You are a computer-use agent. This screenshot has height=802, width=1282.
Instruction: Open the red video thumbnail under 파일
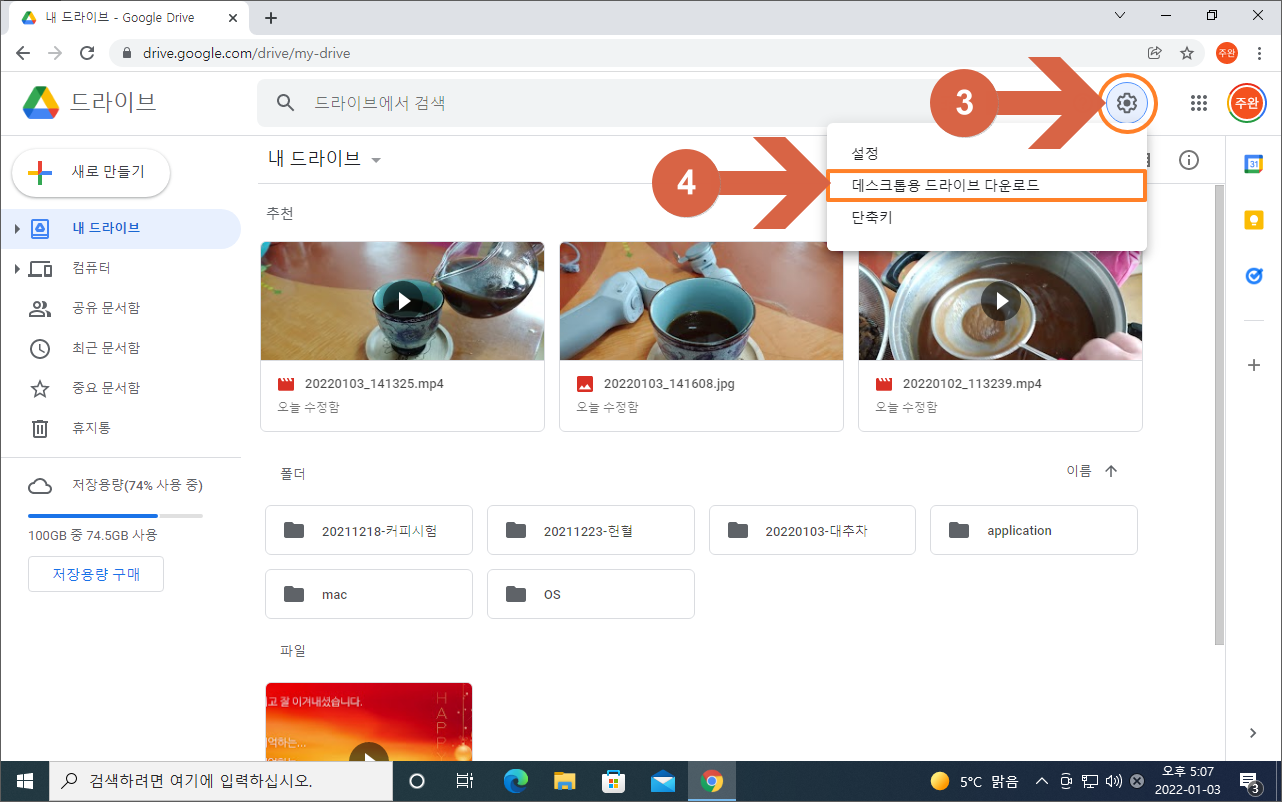[x=369, y=722]
